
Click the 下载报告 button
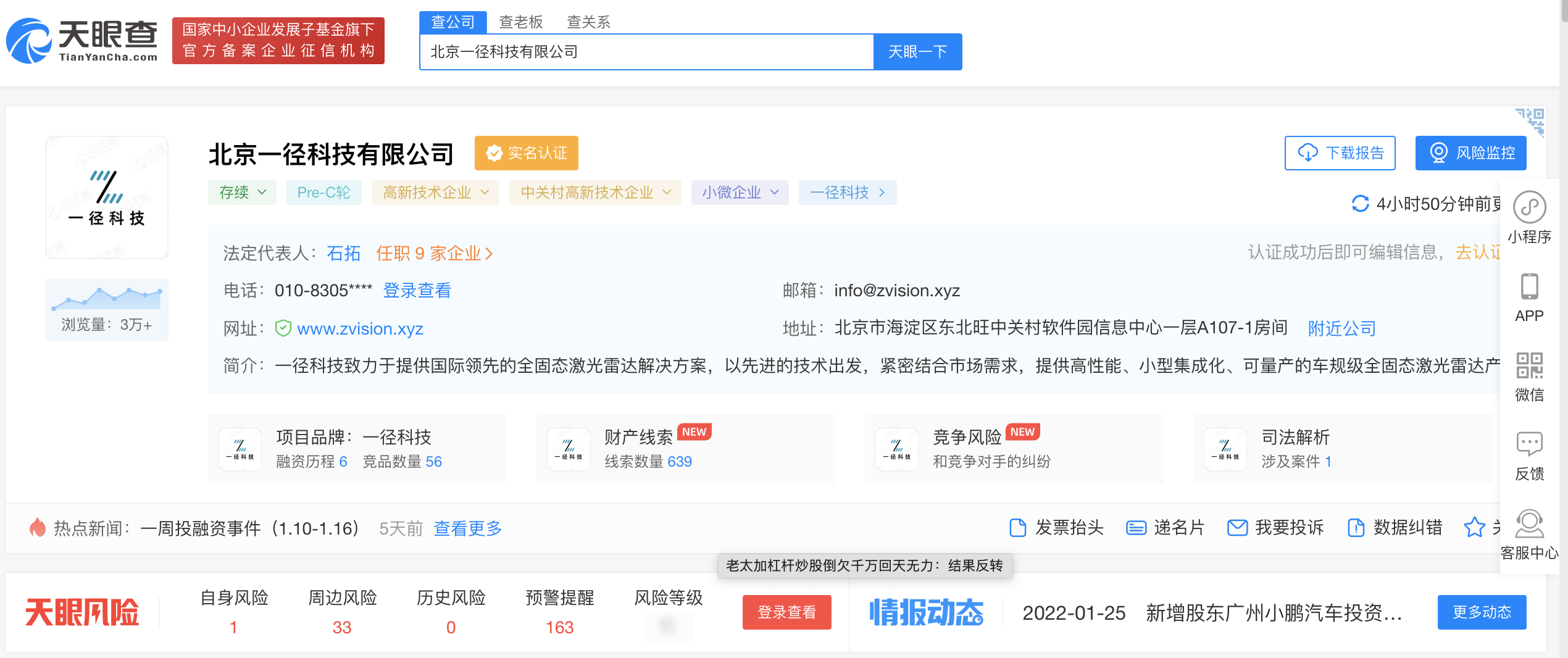[1340, 153]
